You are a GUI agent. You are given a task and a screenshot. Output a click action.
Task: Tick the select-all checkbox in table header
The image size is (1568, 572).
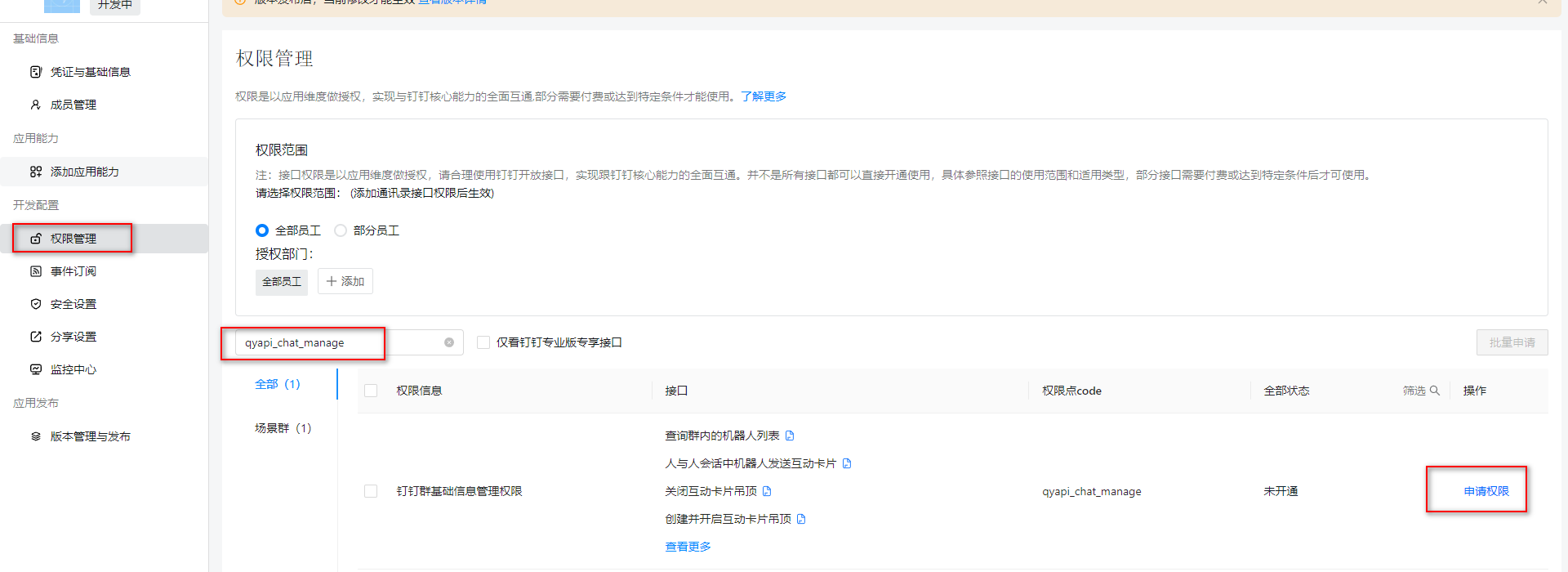point(371,391)
